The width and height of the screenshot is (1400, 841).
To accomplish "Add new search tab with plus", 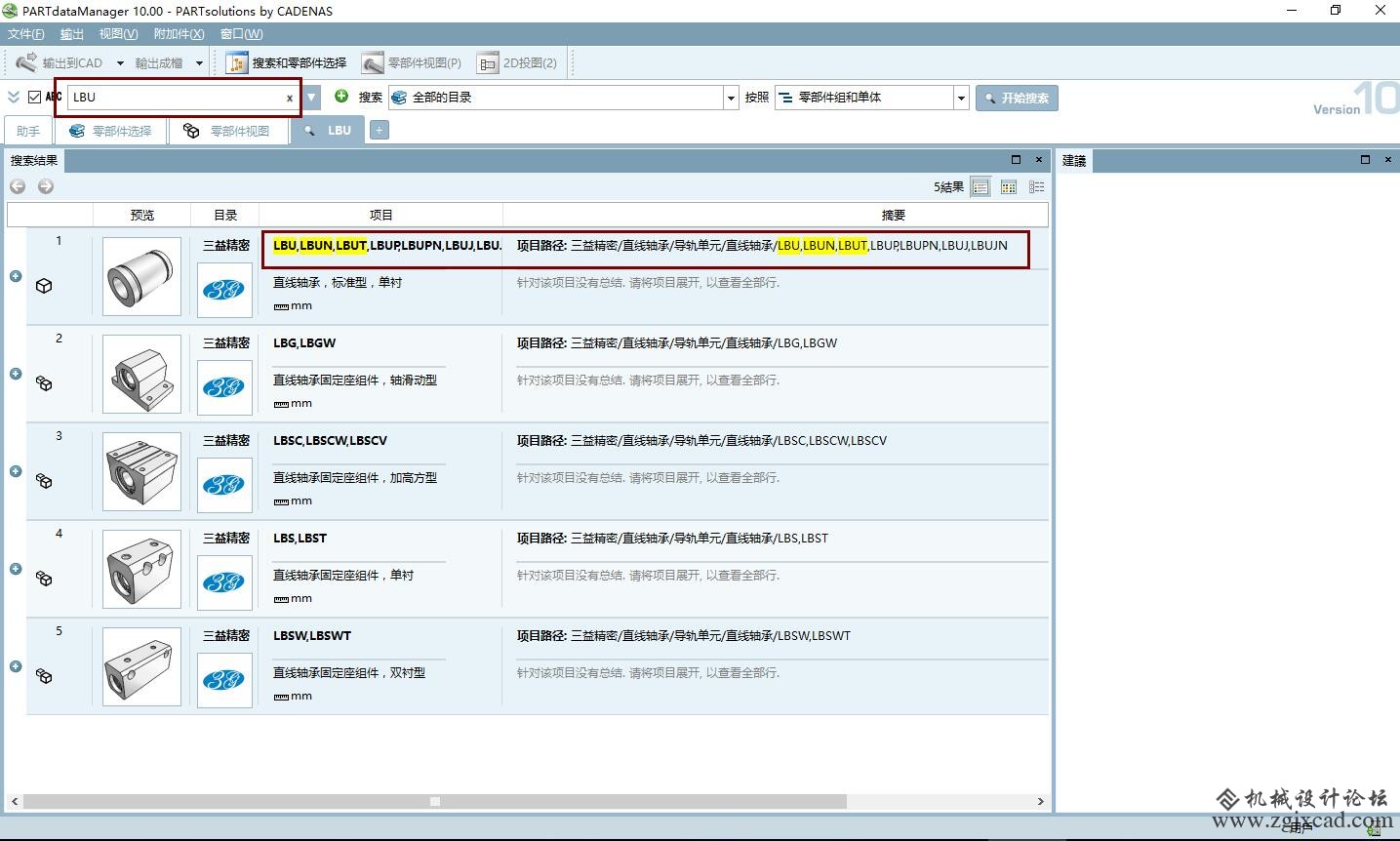I will (x=379, y=130).
